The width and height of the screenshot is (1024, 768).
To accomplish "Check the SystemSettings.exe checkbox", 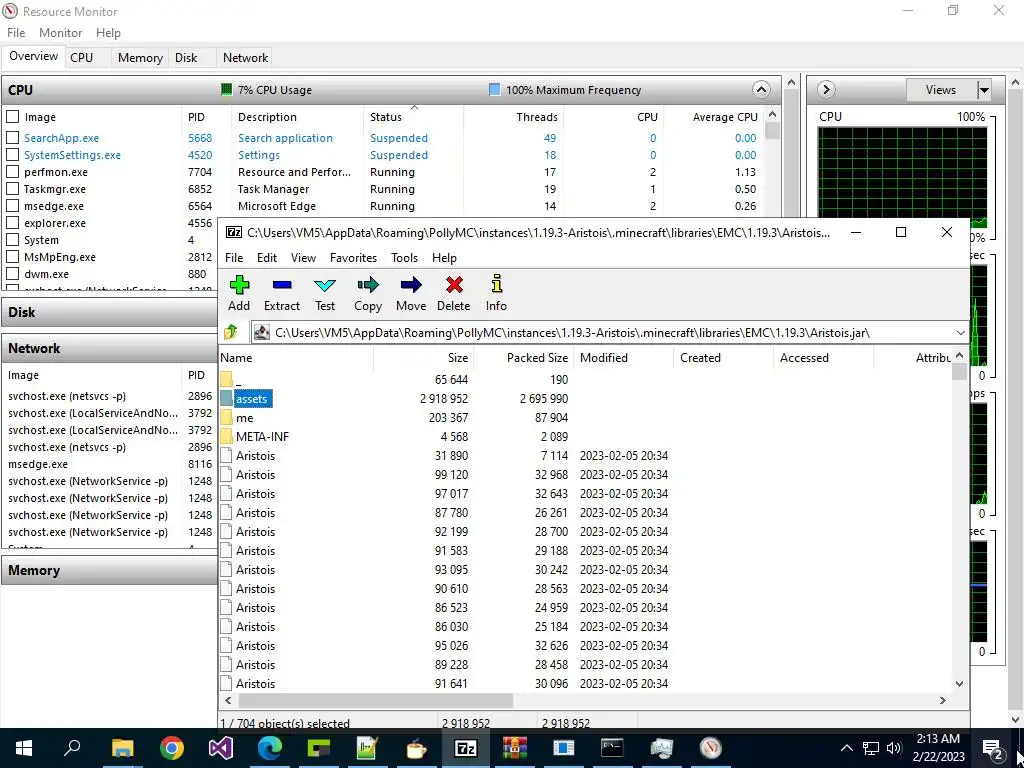I will [12, 155].
